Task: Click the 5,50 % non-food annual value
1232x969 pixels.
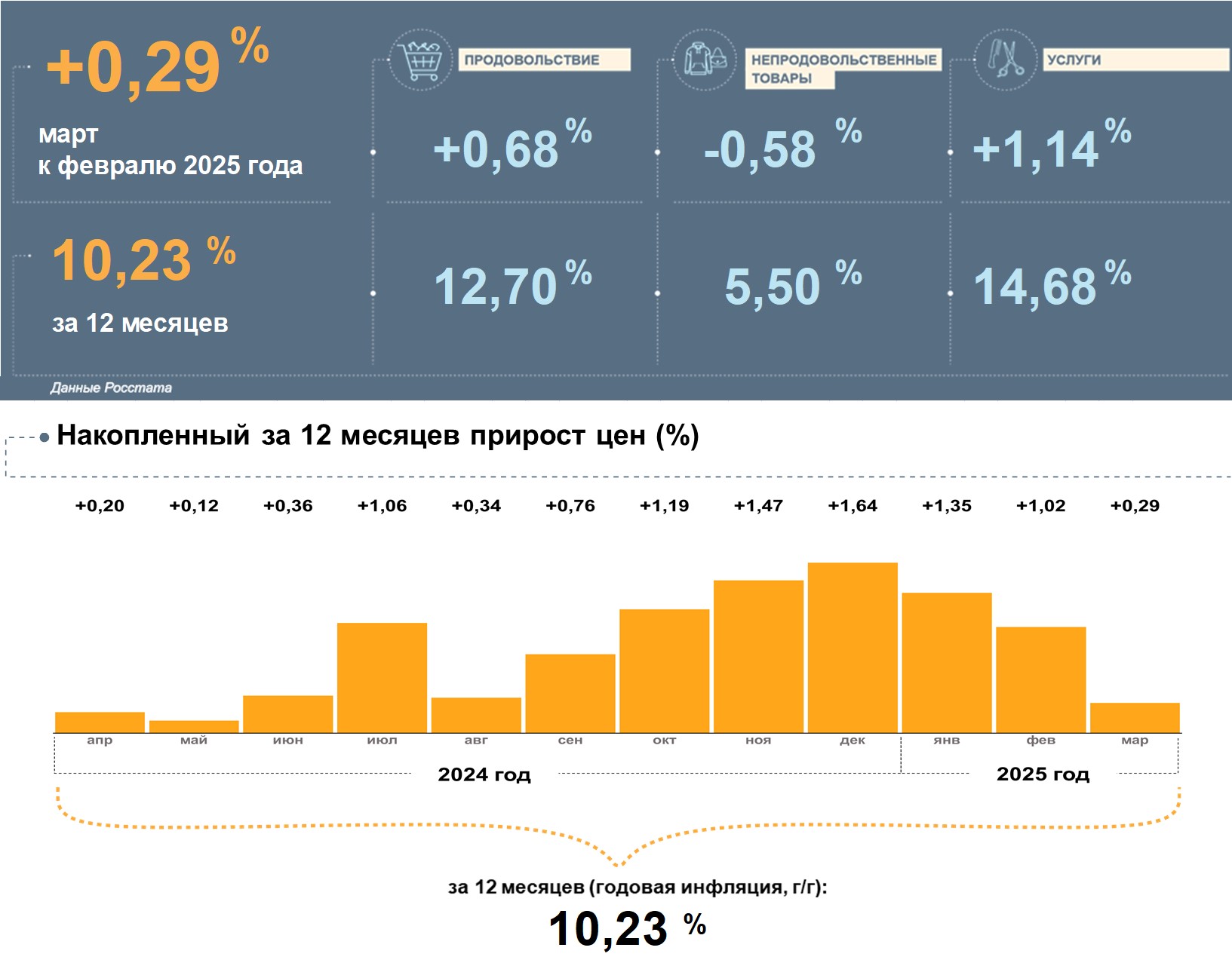Action: click(793, 284)
